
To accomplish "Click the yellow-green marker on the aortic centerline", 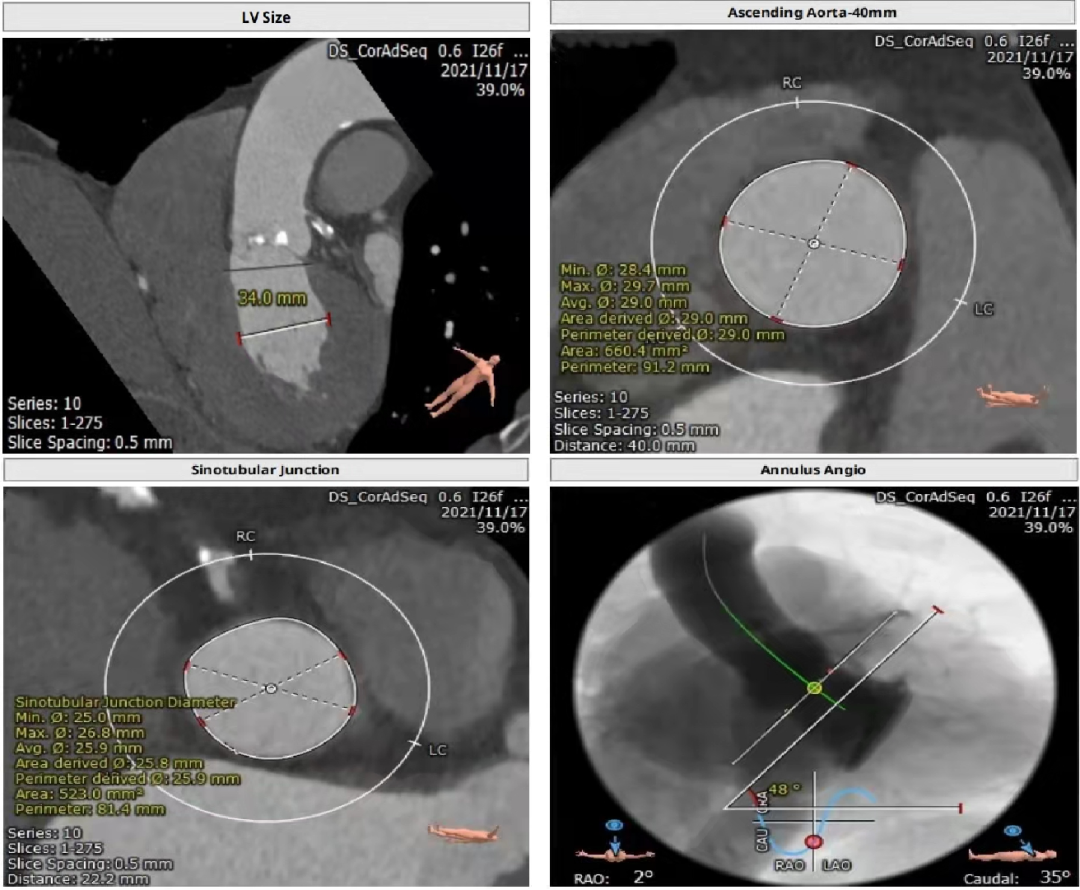I will pyautogui.click(x=814, y=687).
